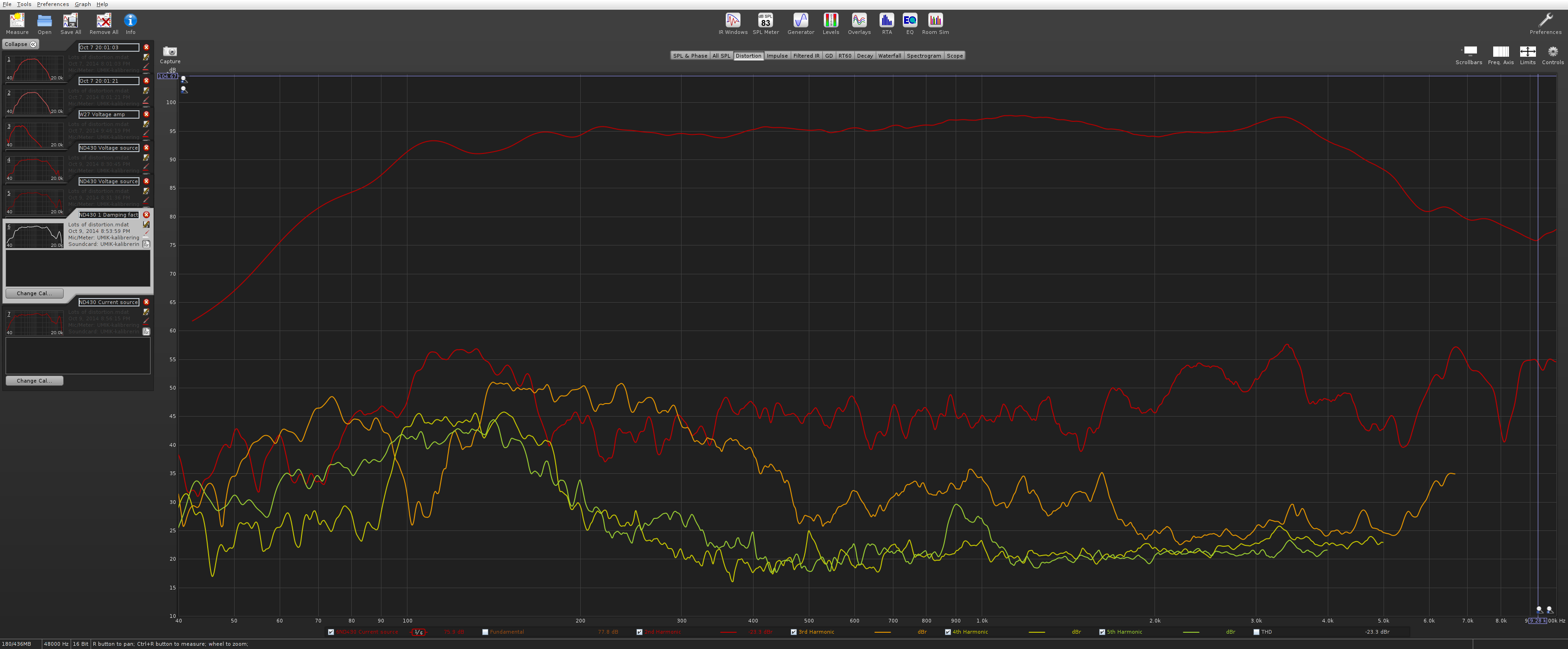Switch to the SPL & Phase tab

point(689,55)
